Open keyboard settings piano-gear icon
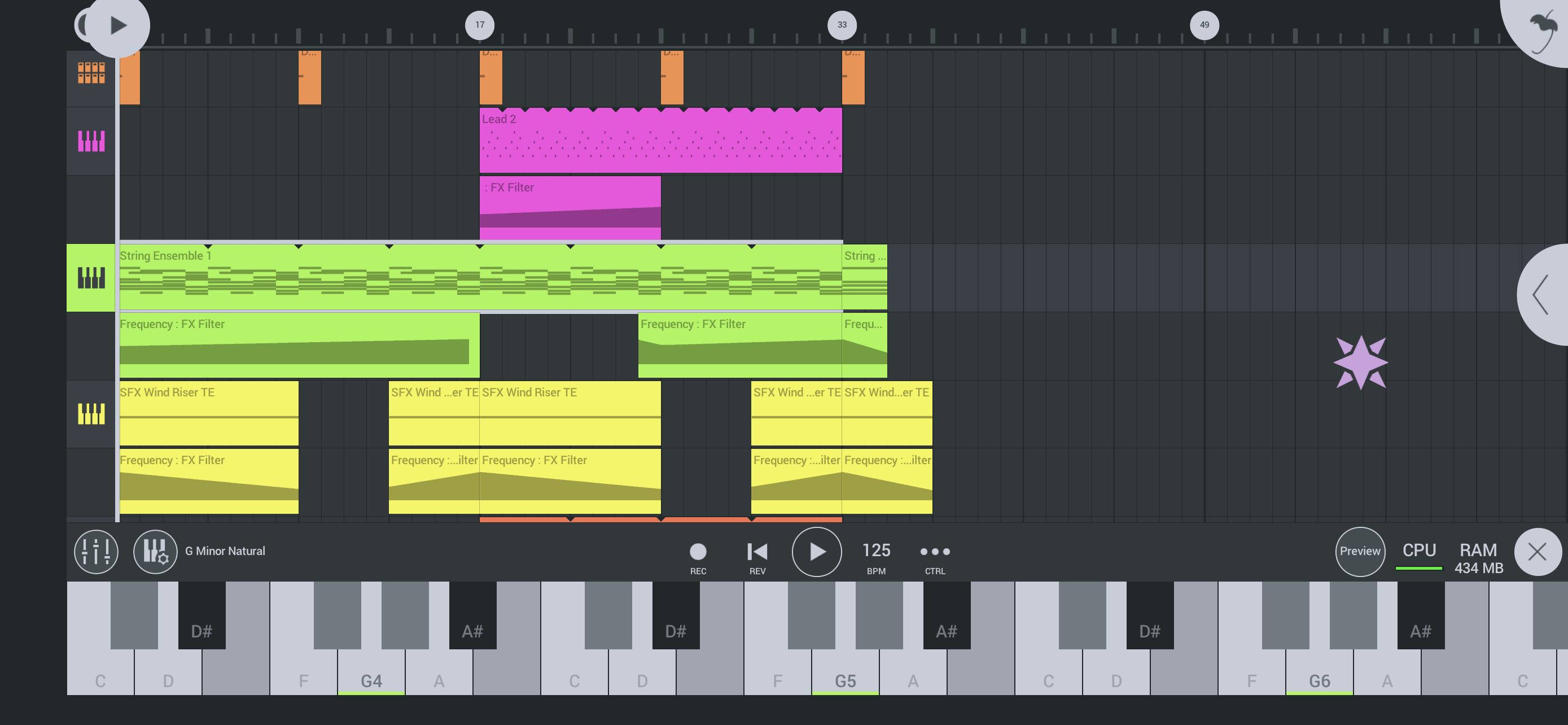This screenshot has width=1568, height=725. [155, 552]
